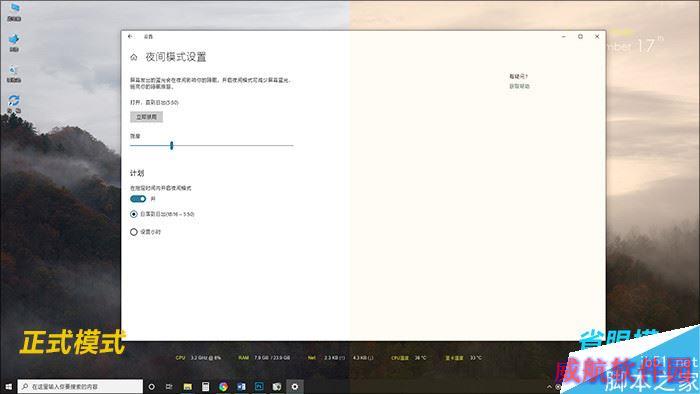The image size is (700, 394).
Task: Open Word from the taskbar
Action: (241, 387)
